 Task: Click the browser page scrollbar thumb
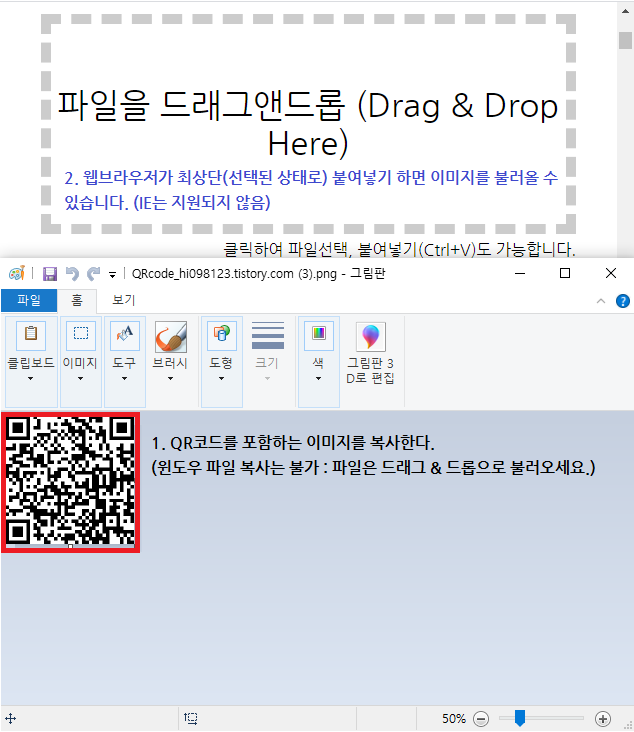tap(625, 40)
